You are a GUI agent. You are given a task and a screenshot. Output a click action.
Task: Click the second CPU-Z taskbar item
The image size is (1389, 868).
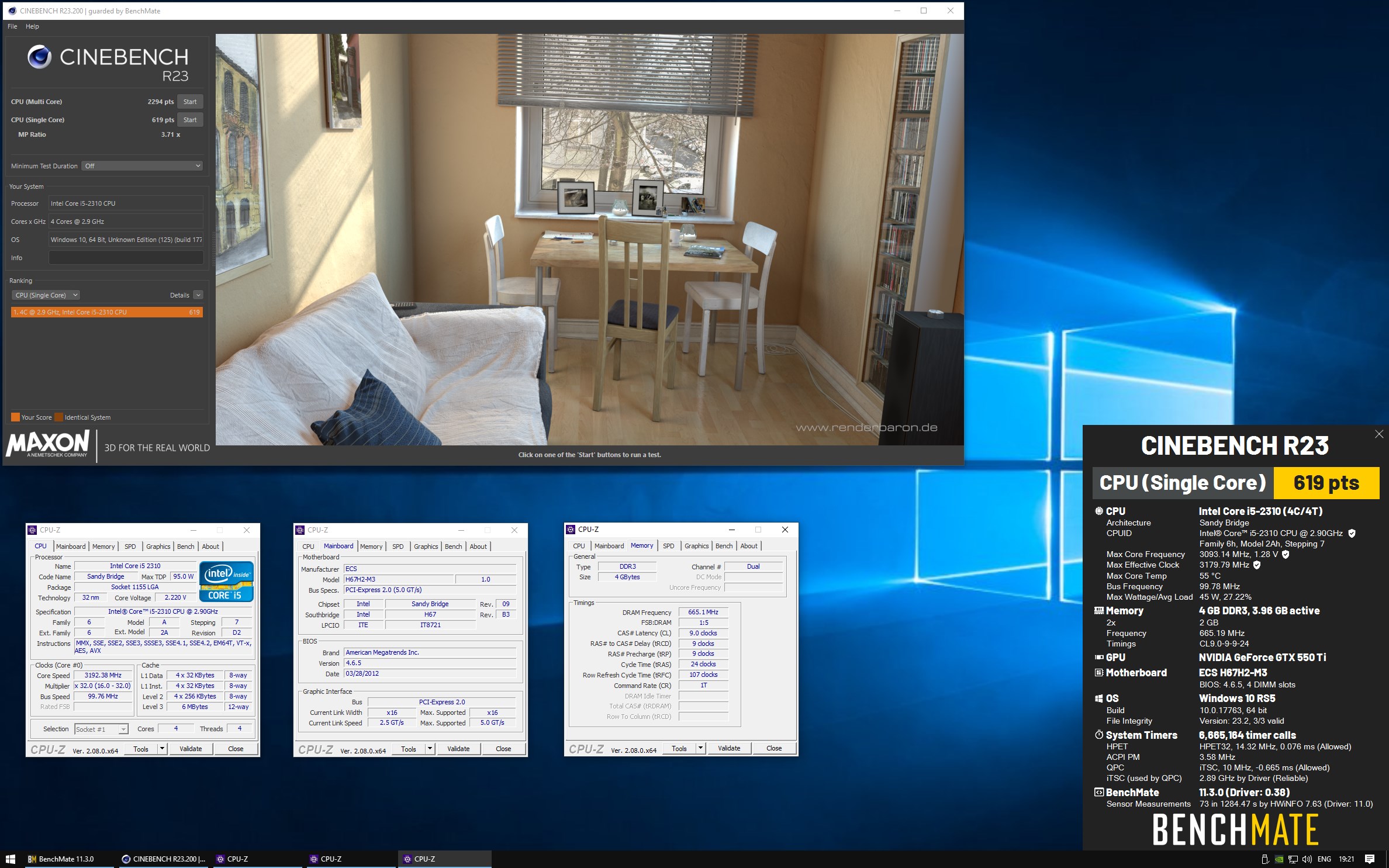click(351, 859)
